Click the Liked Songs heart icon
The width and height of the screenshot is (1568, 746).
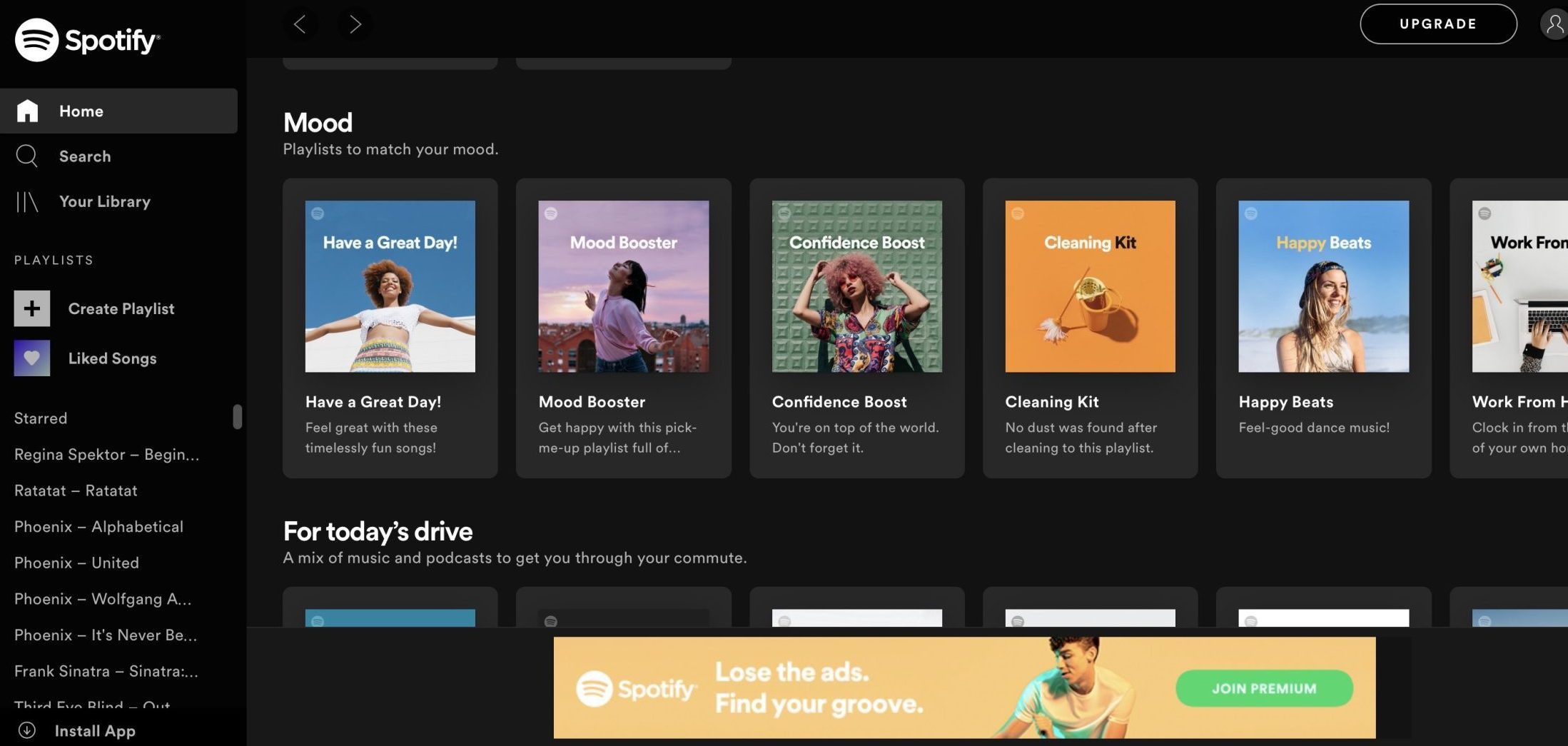tap(32, 358)
